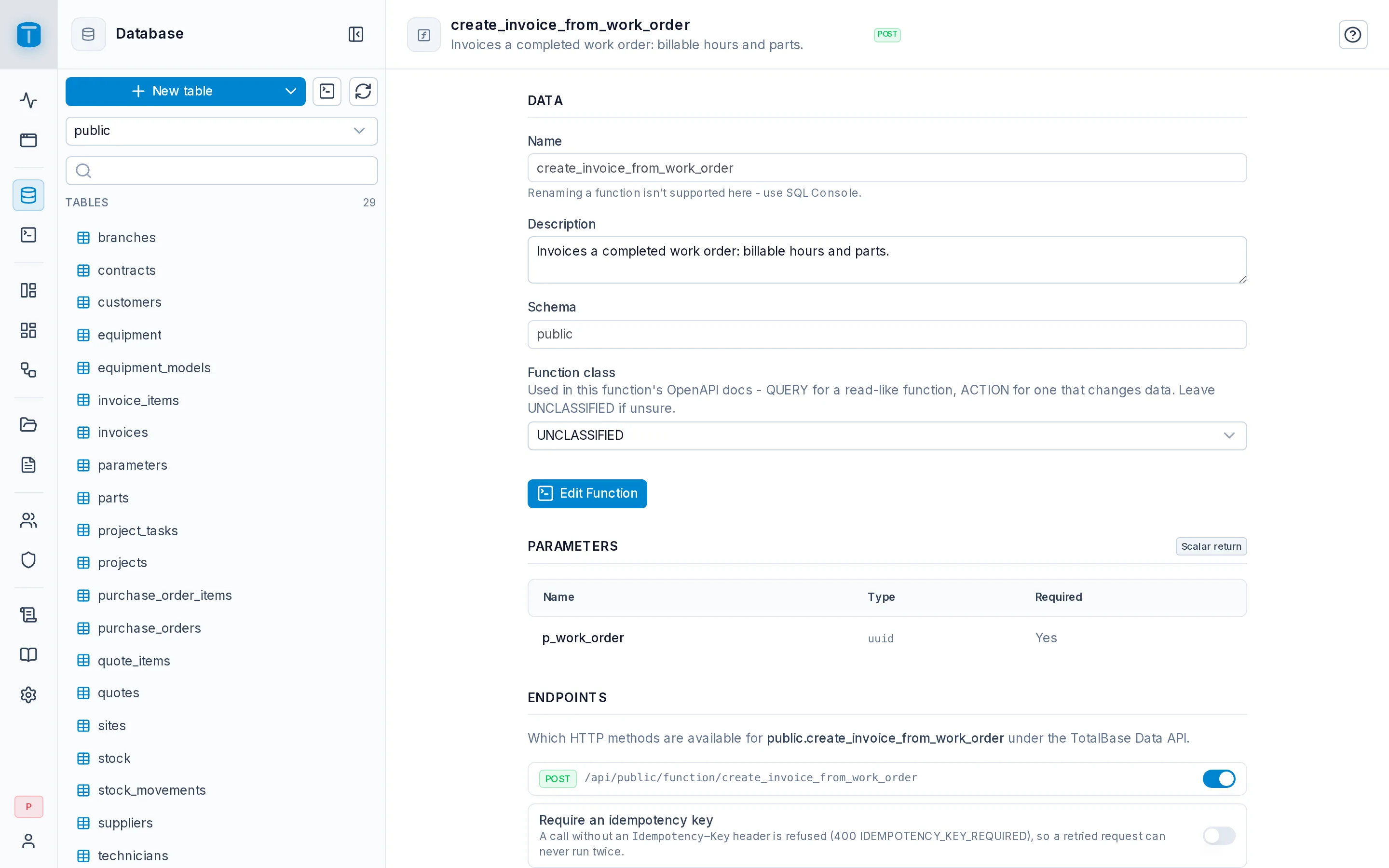Open the workflow nodes icon in sidebar
The image size is (1389, 868).
tap(29, 370)
